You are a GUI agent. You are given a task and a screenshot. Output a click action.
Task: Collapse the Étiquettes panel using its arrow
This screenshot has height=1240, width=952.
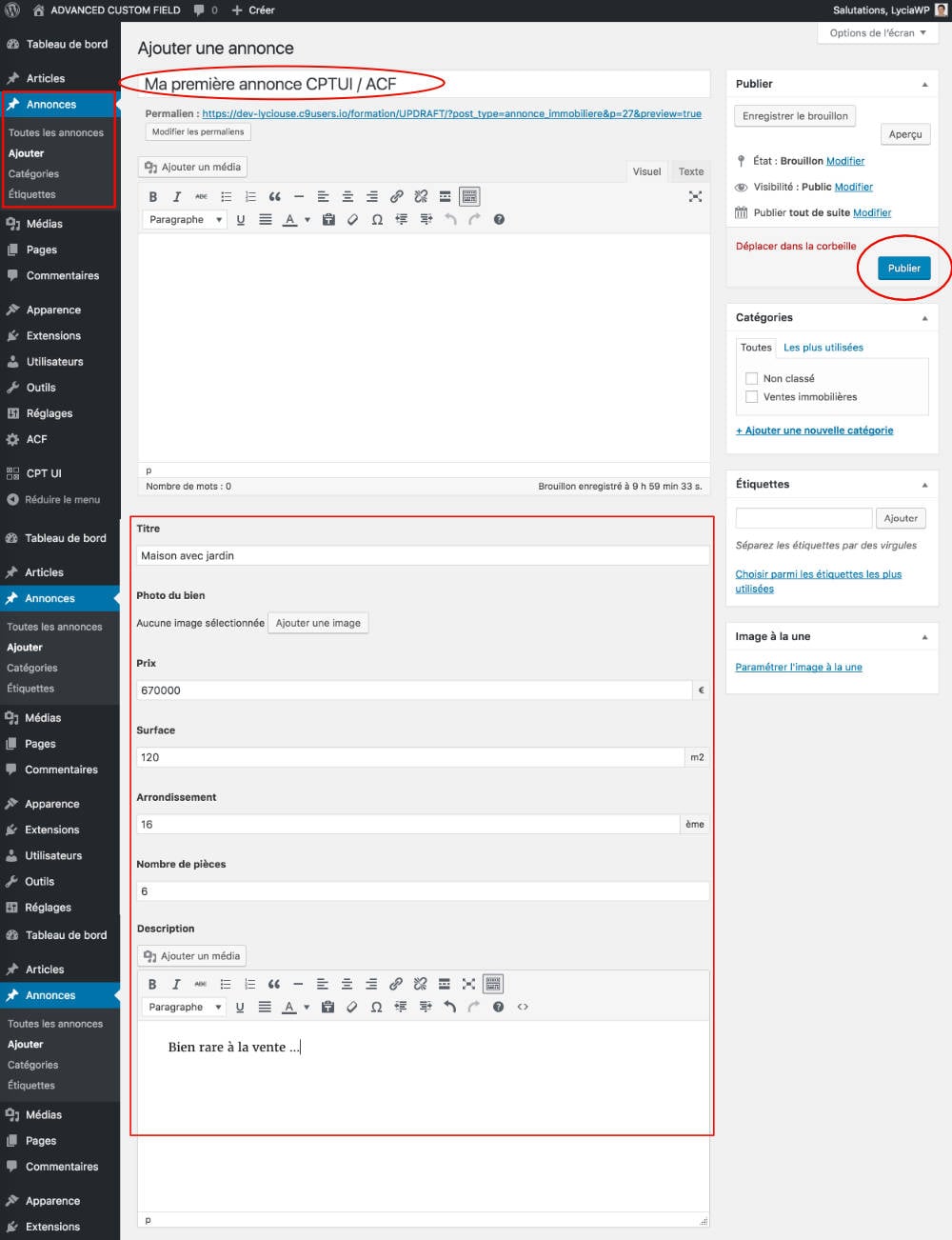click(924, 485)
